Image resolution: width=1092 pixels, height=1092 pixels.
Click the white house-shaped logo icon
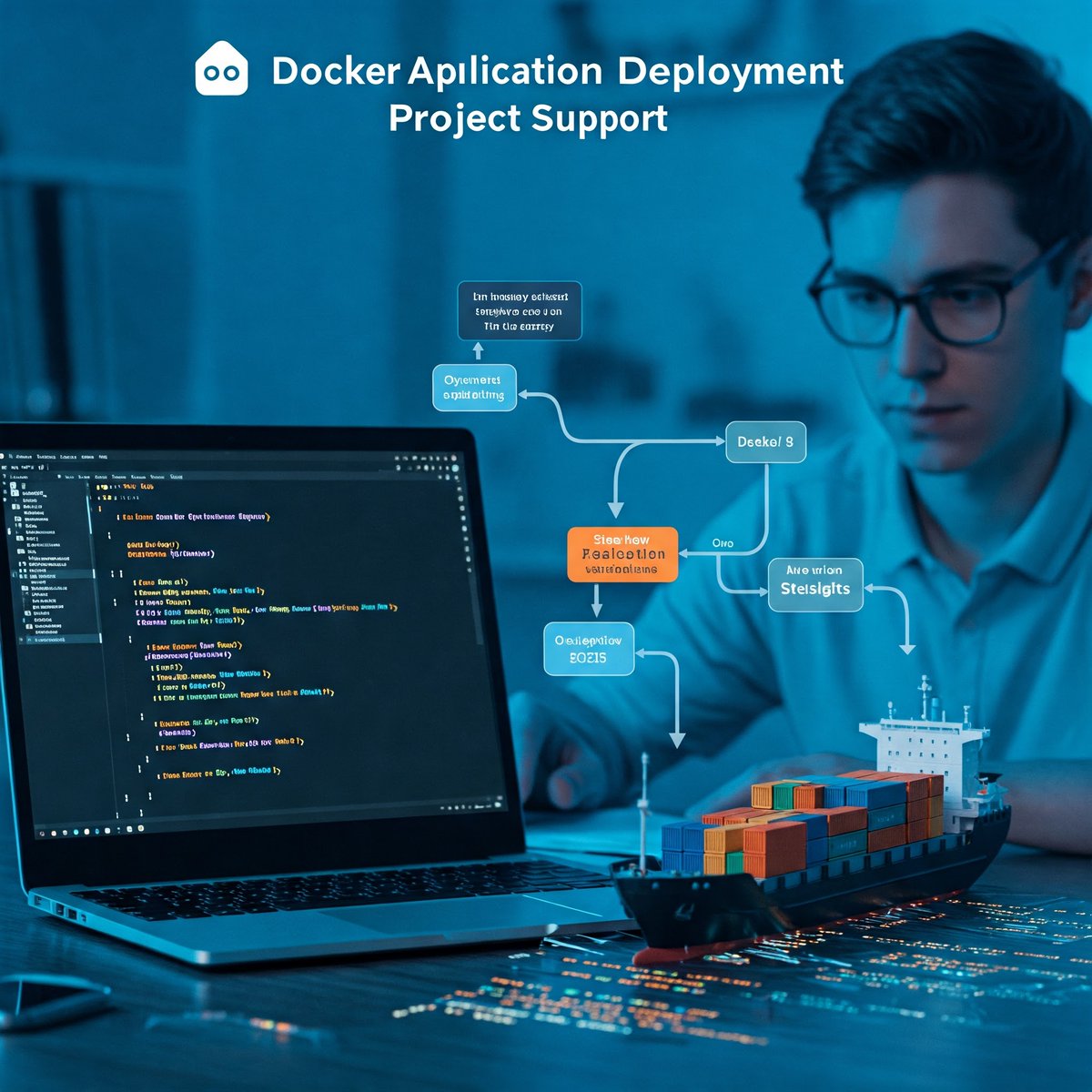[x=221, y=68]
